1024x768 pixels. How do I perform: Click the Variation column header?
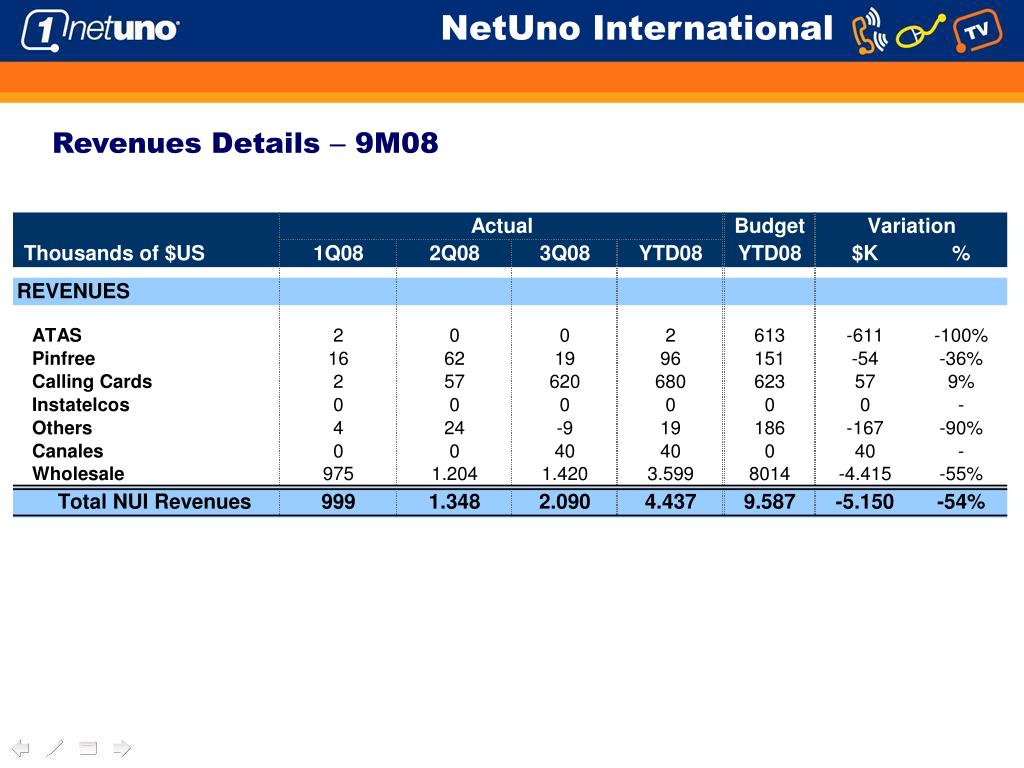pyautogui.click(x=911, y=226)
